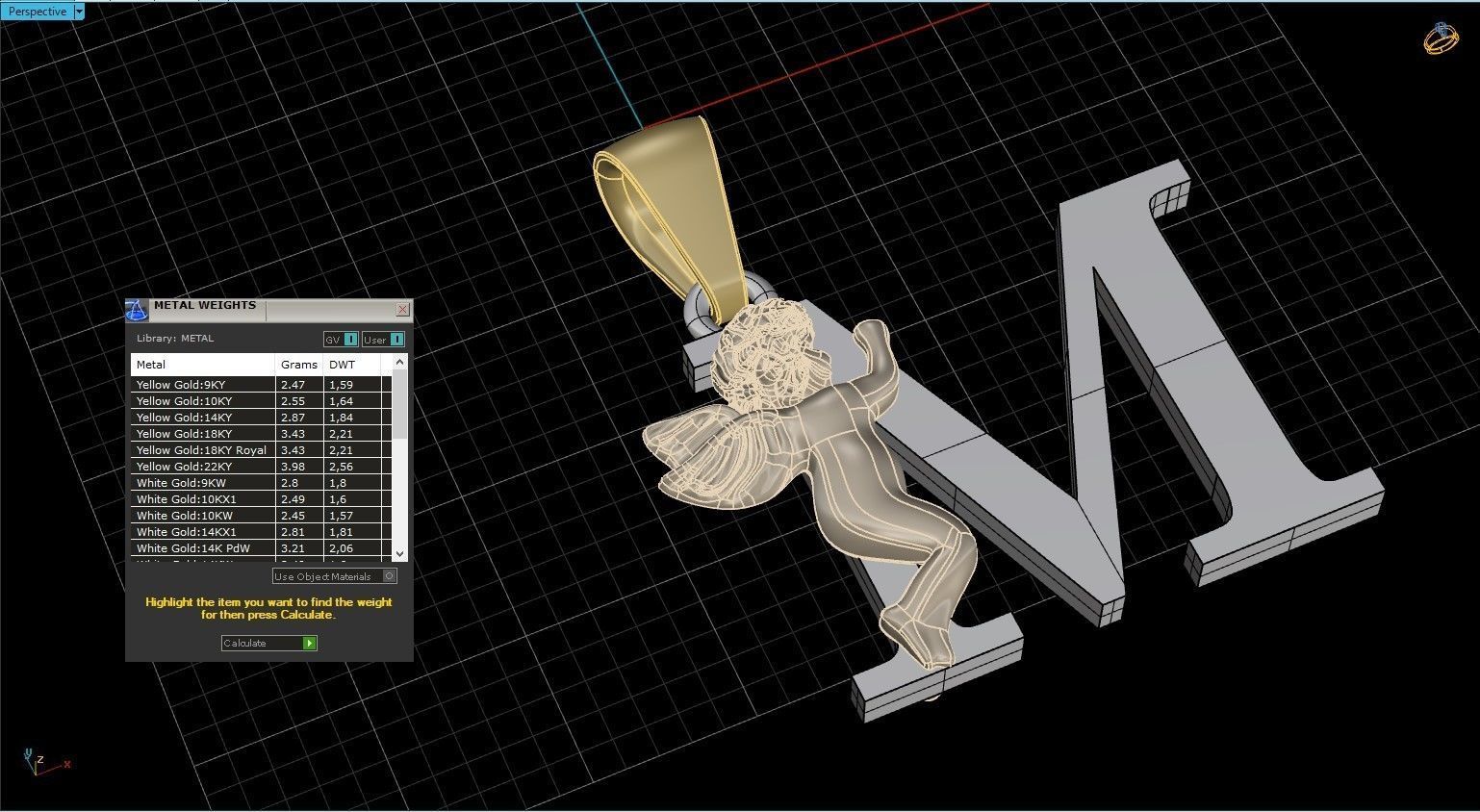Click the green arrow icon beside Calculate
1480x812 pixels.
tap(309, 643)
